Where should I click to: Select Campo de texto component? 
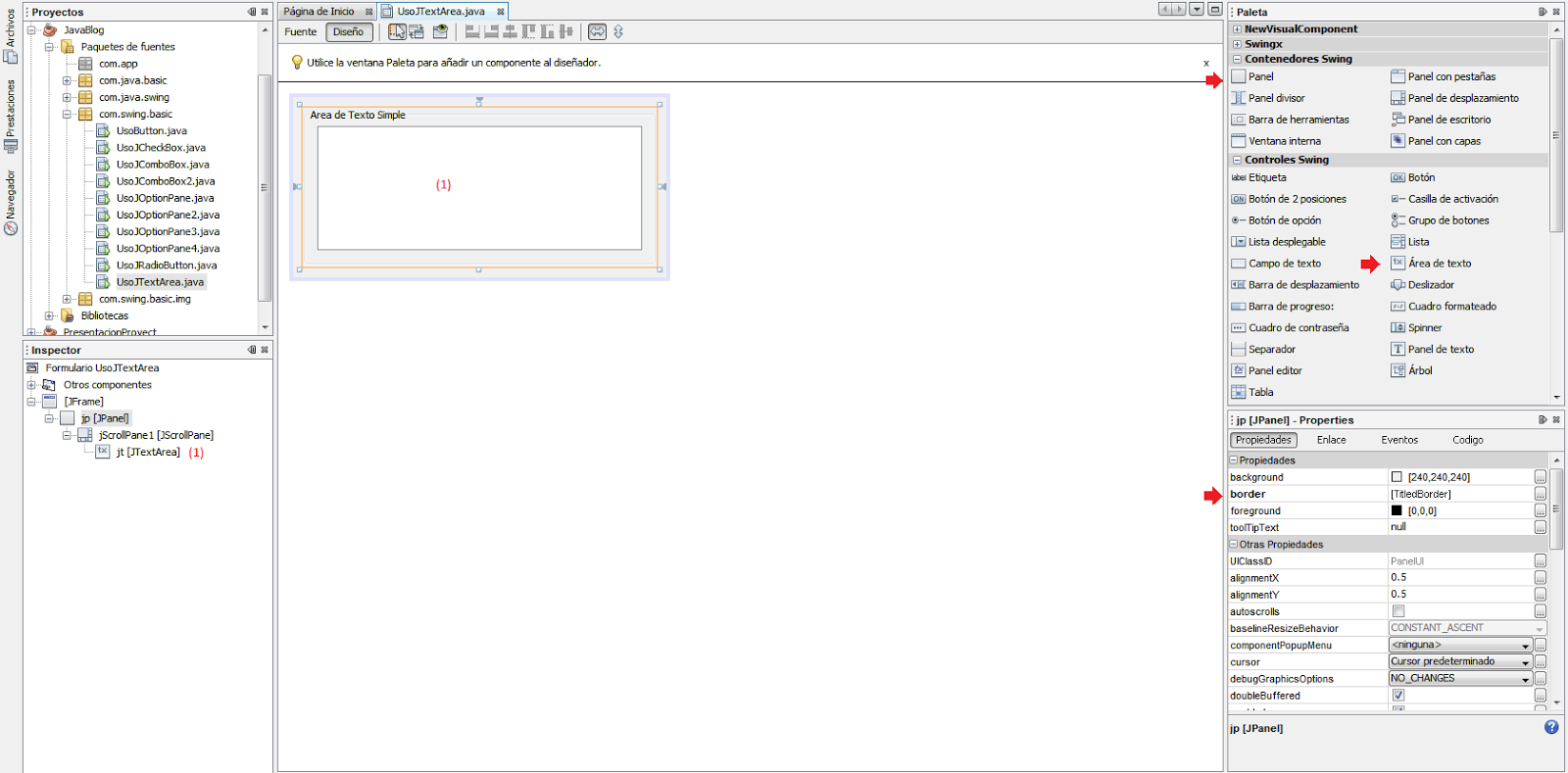pyautogui.click(x=1276, y=264)
